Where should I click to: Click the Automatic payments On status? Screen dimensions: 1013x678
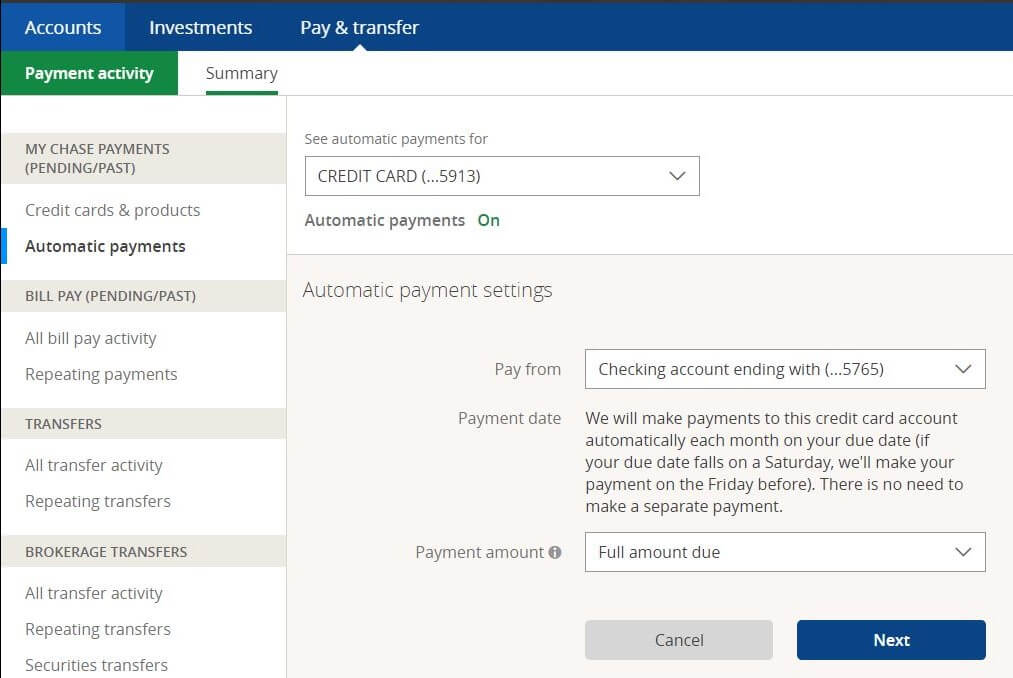point(488,220)
